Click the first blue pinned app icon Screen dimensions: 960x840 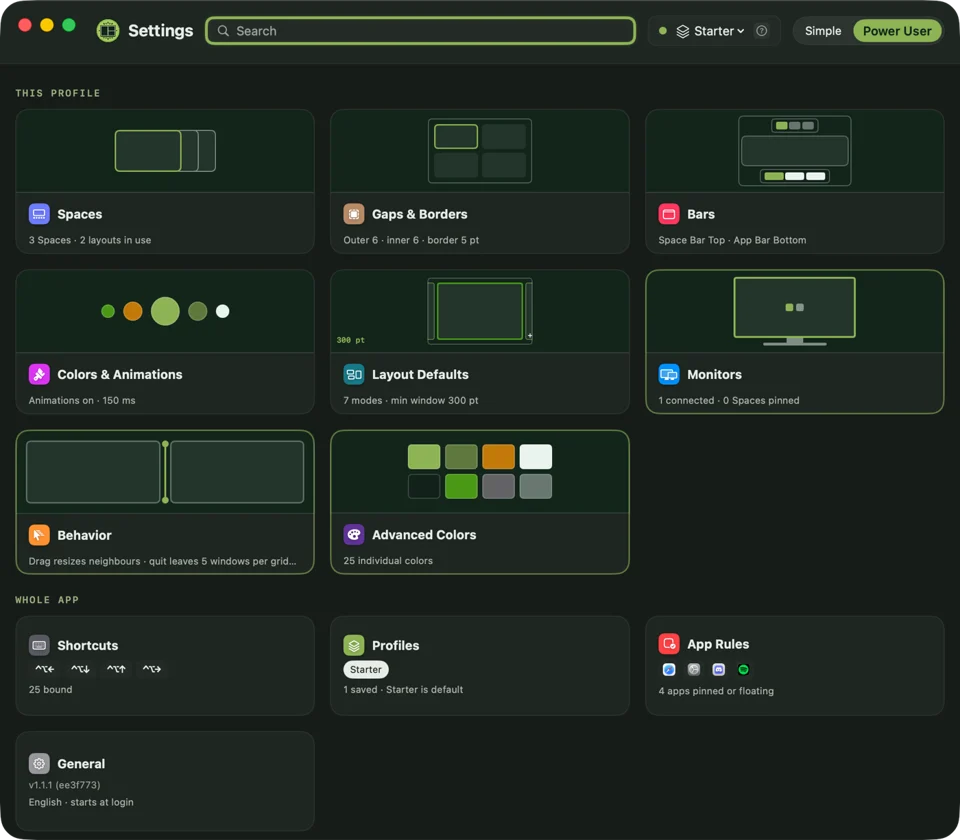(x=669, y=669)
